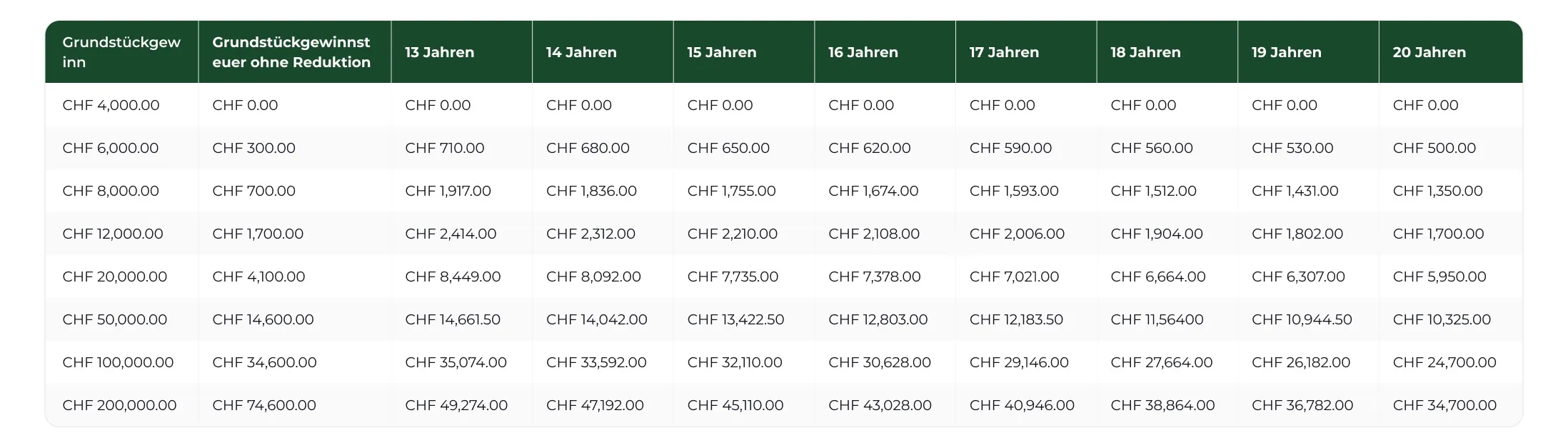Image resolution: width=1568 pixels, height=448 pixels.
Task: Click the CHF 11,56400 cell
Action: [1167, 319]
